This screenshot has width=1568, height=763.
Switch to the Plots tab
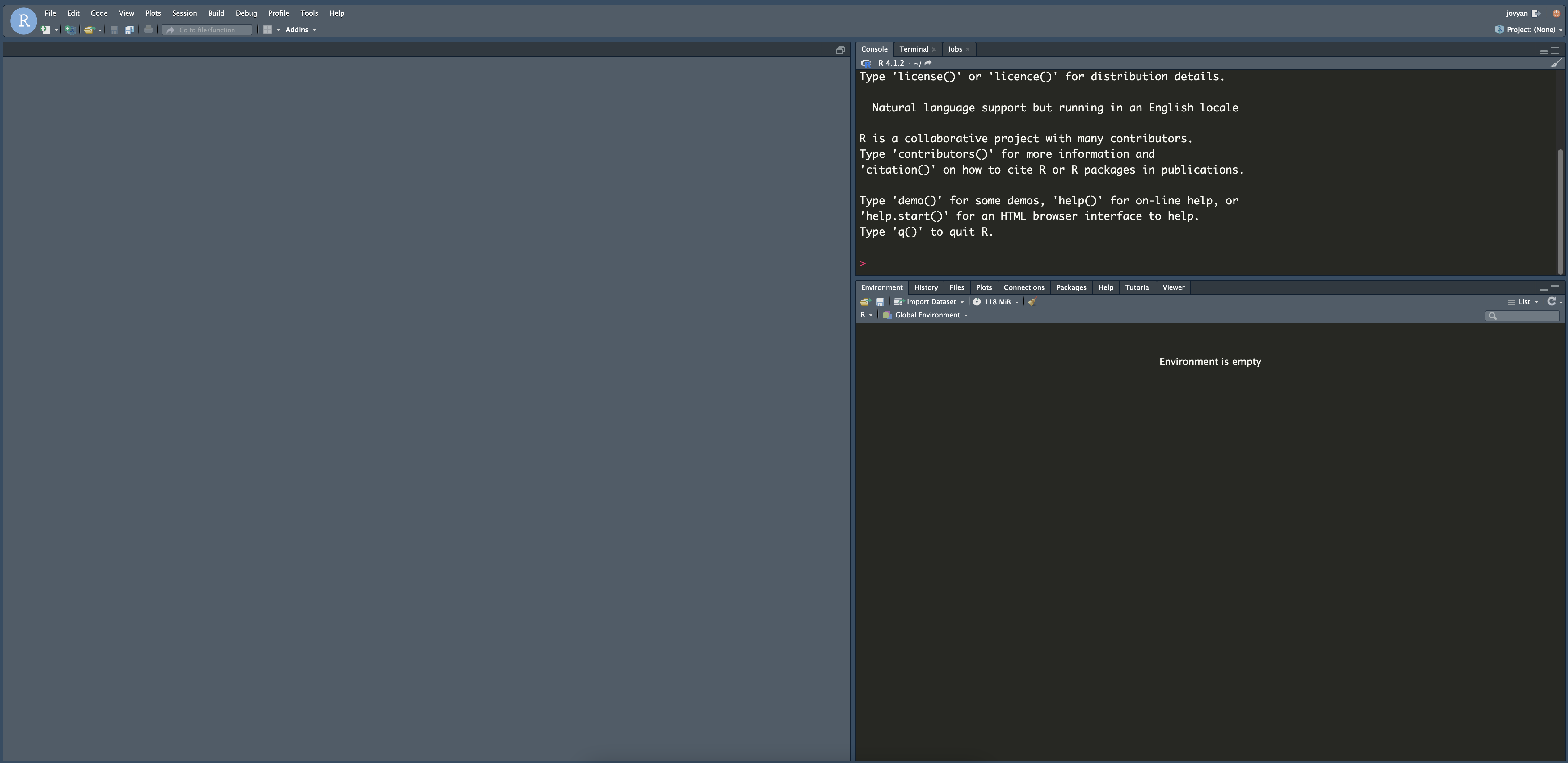coord(984,288)
